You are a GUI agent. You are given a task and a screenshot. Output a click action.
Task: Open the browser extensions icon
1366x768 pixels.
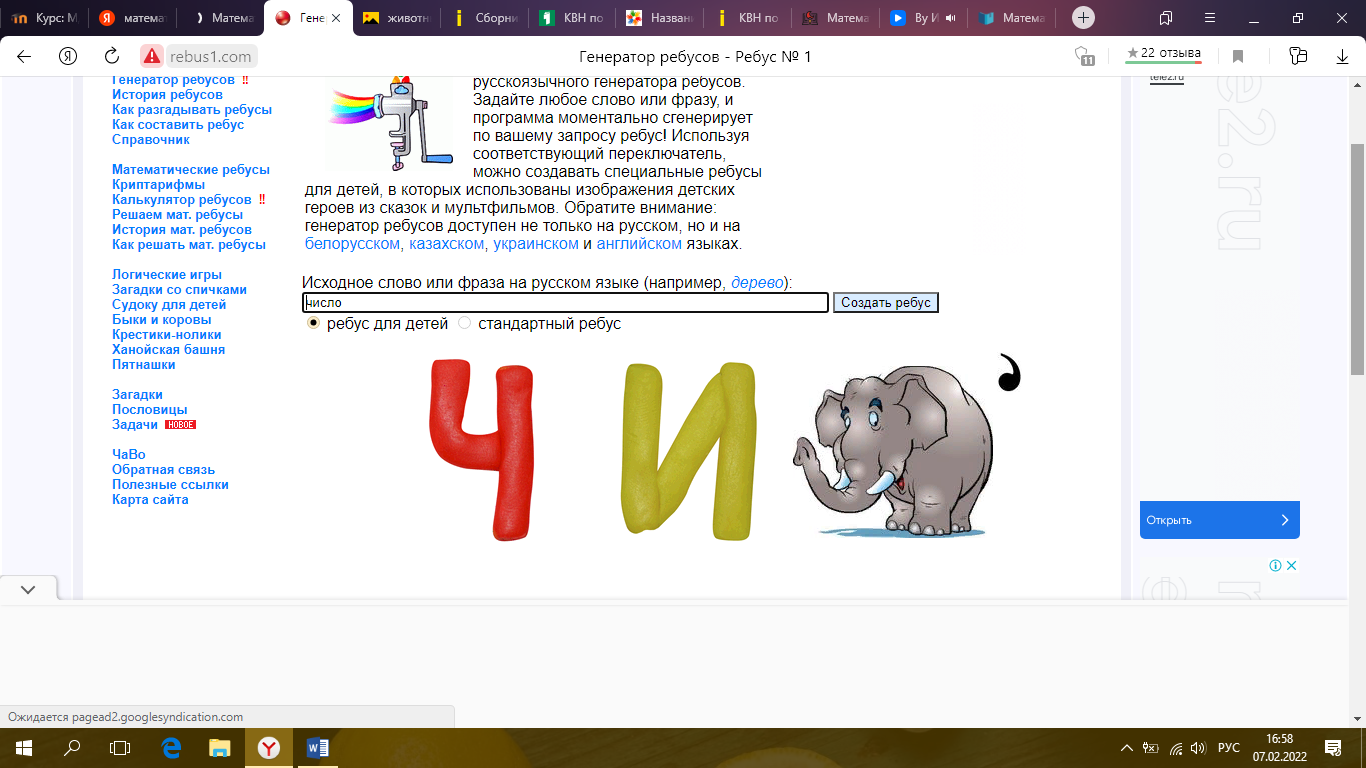(x=1298, y=56)
